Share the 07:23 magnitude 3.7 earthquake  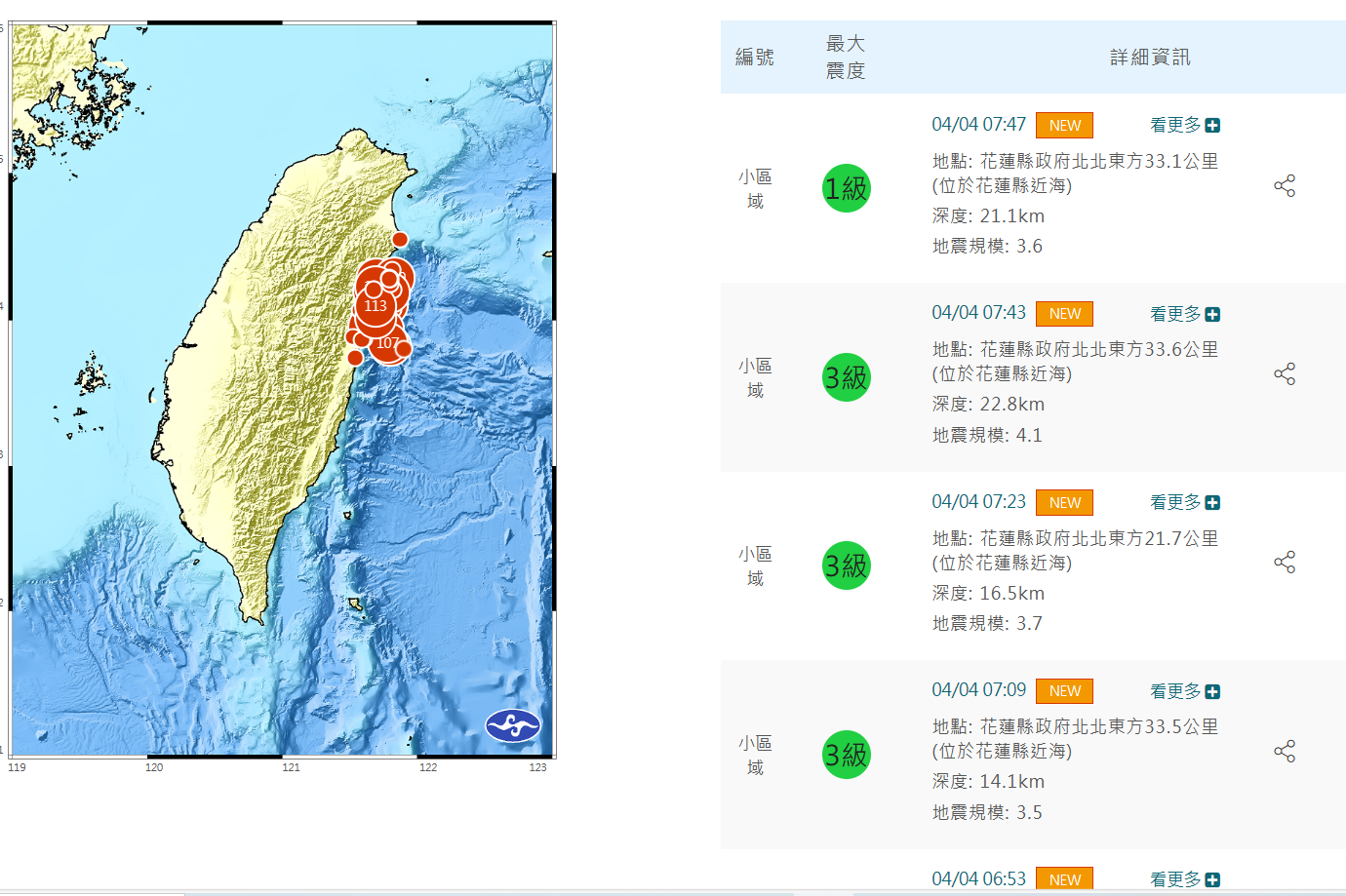(x=1284, y=563)
